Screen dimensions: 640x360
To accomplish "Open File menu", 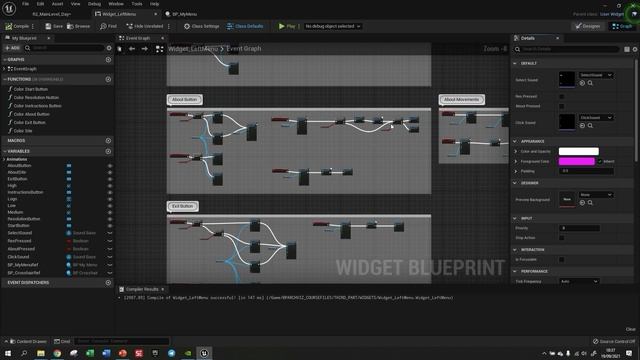I will pos(25,4).
